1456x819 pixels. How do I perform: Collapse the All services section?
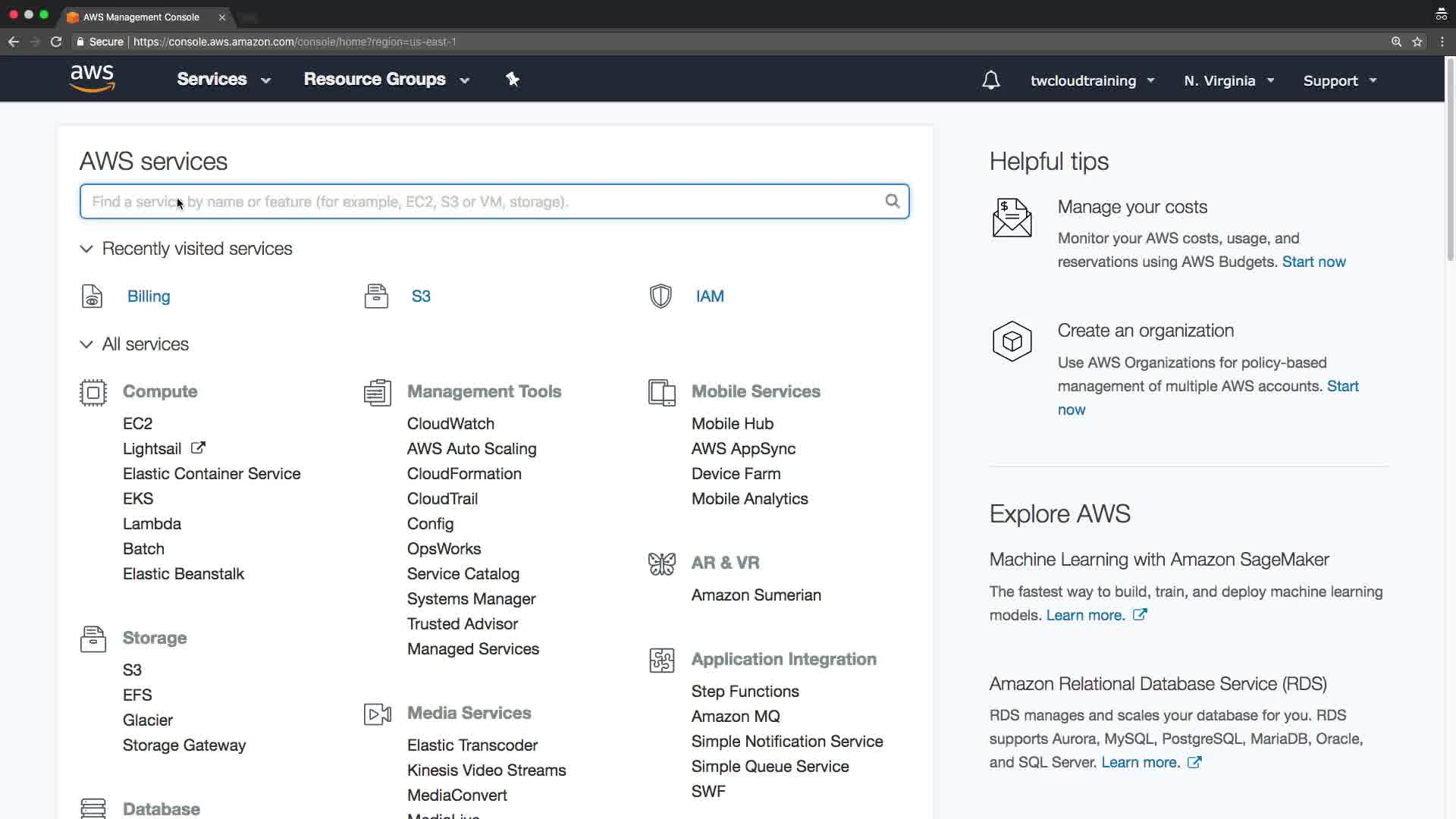pyautogui.click(x=86, y=344)
